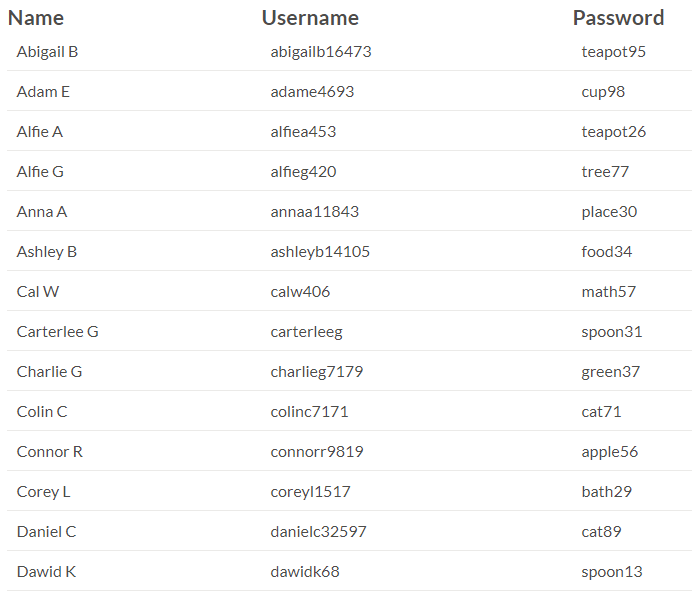Select username ashleyb14105
692x593 pixels.
[320, 251]
